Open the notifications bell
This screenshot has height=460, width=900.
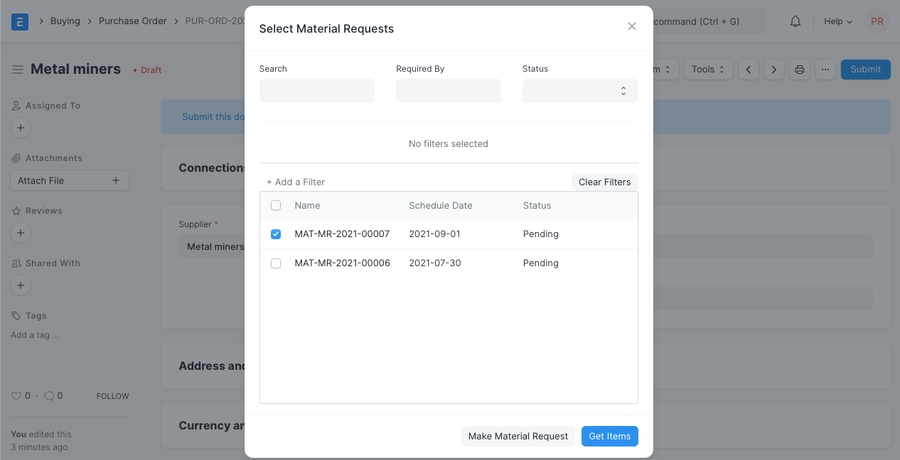pos(796,21)
